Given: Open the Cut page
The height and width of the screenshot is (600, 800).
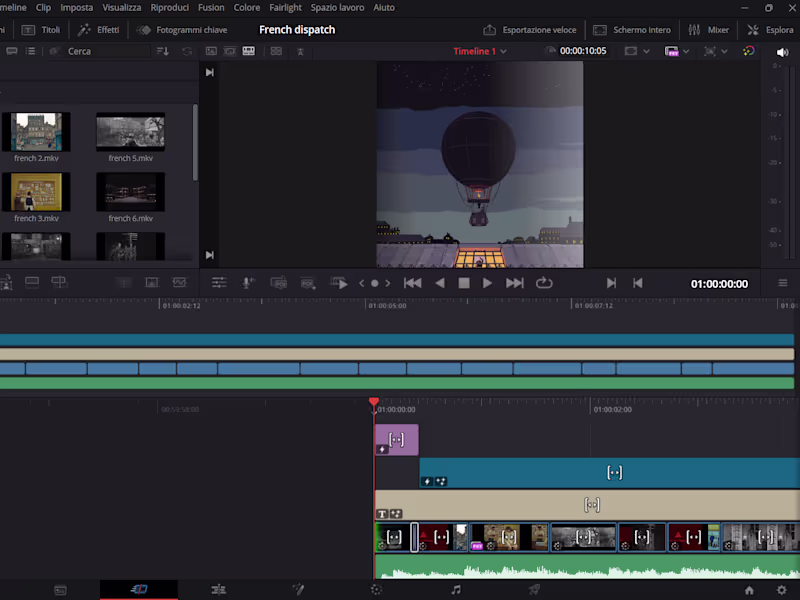Looking at the screenshot, I should click(x=139, y=589).
